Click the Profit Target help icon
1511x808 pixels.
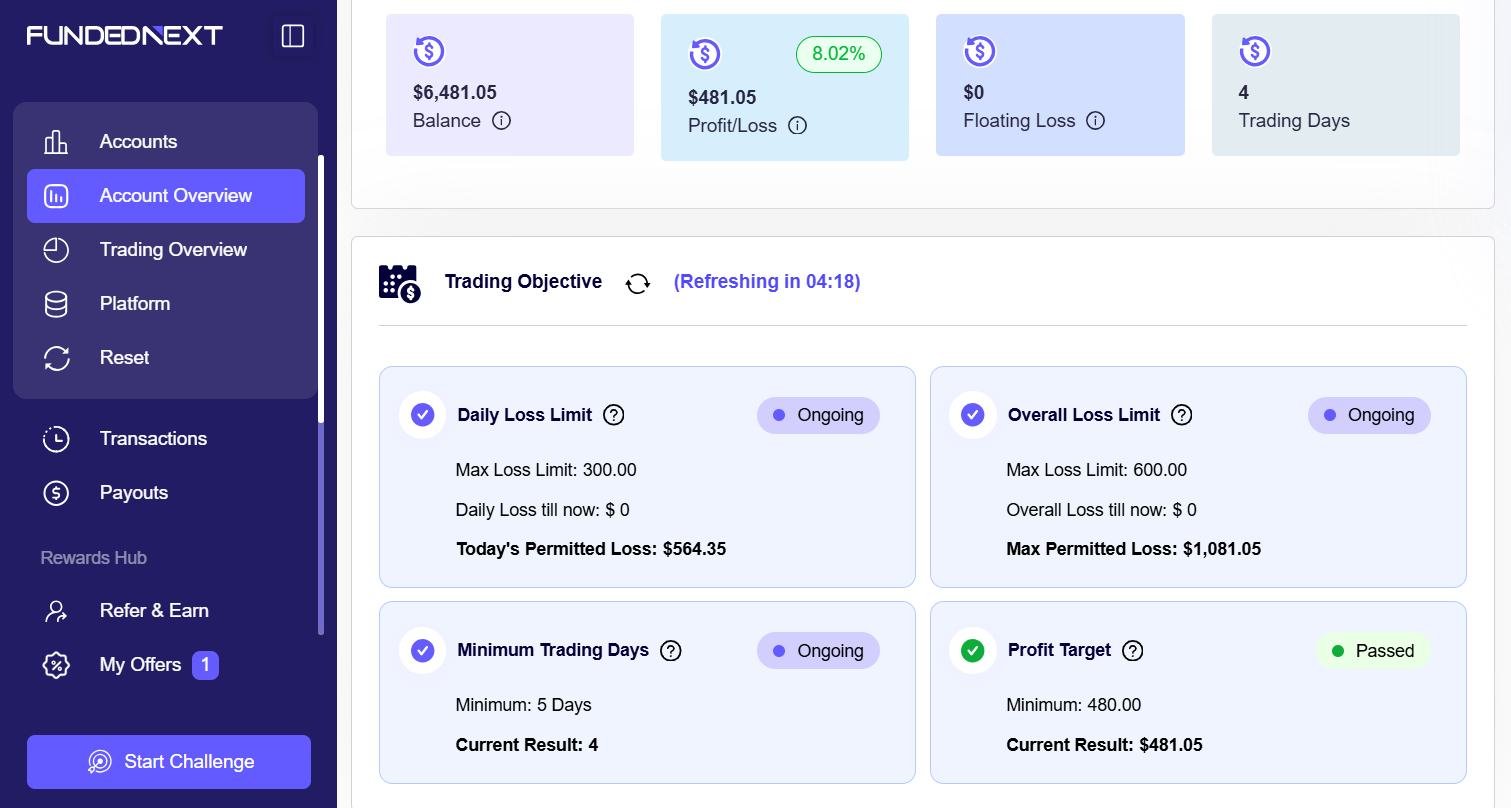pos(1133,651)
